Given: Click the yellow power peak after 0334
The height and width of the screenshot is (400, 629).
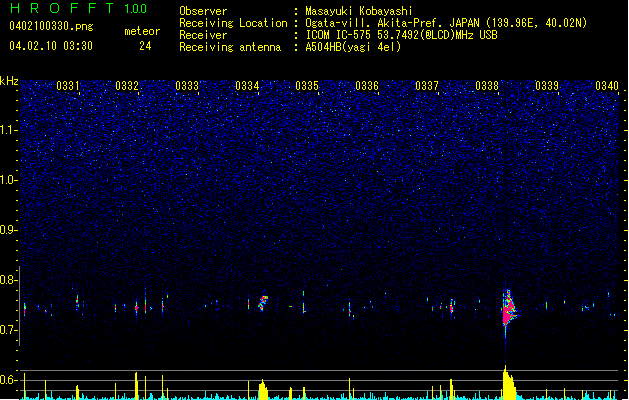Looking at the screenshot, I should point(263,390).
